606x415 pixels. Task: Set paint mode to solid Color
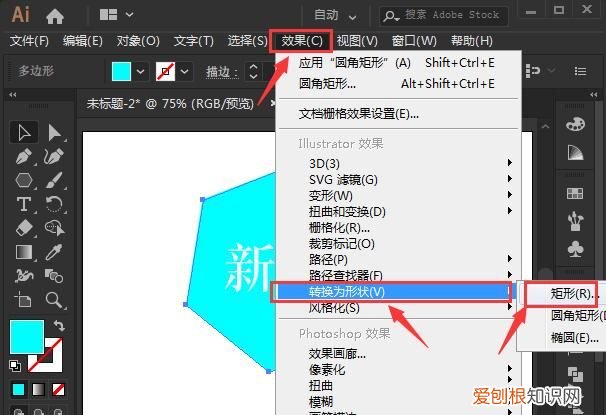pos(18,389)
